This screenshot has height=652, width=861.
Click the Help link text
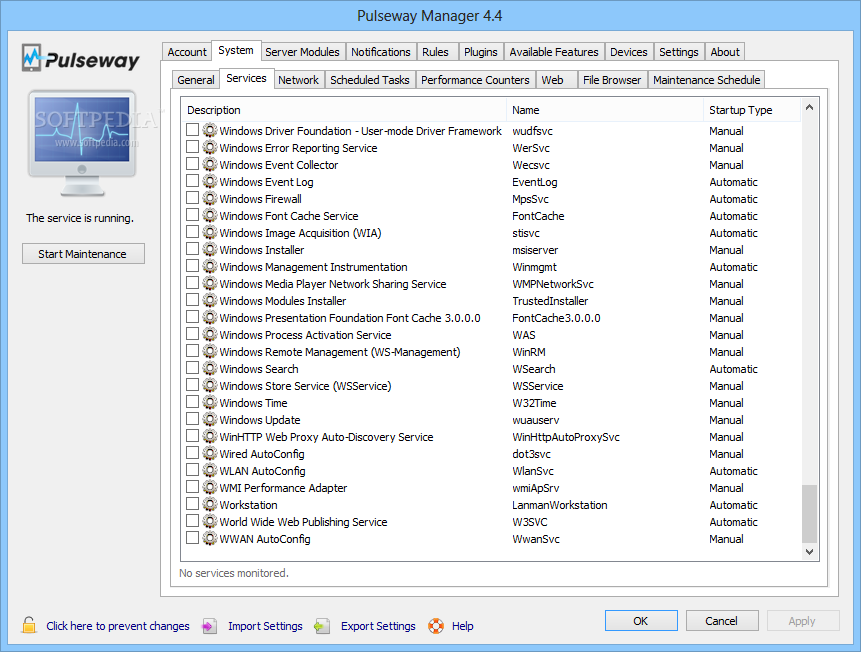pyautogui.click(x=462, y=626)
